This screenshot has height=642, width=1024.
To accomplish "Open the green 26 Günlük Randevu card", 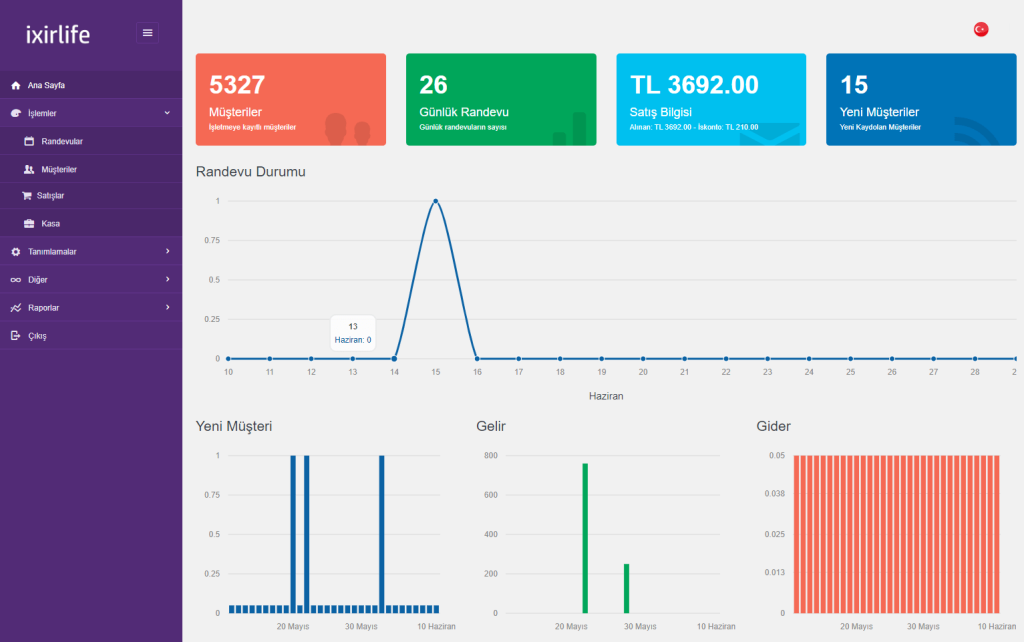I will [x=501, y=99].
